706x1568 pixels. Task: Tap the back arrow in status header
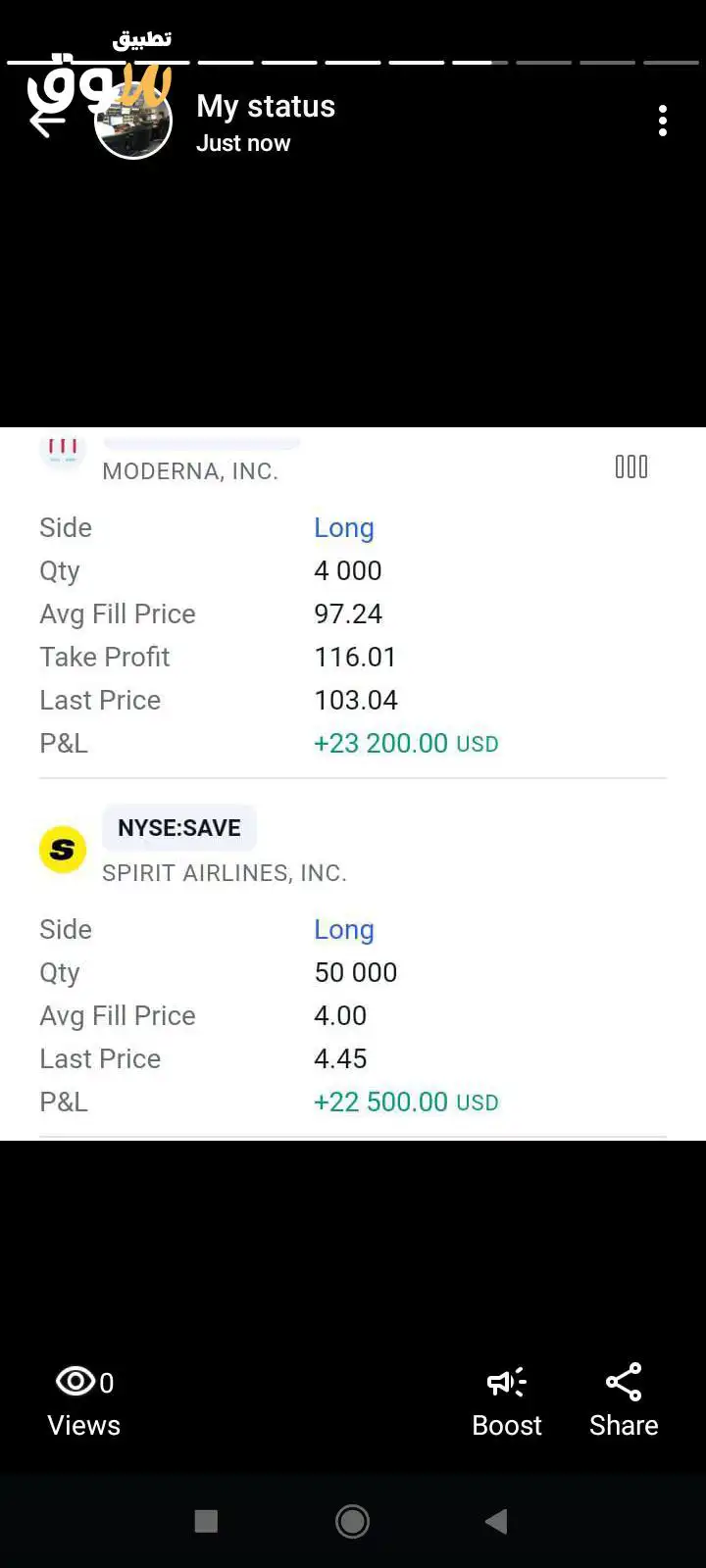[45, 122]
